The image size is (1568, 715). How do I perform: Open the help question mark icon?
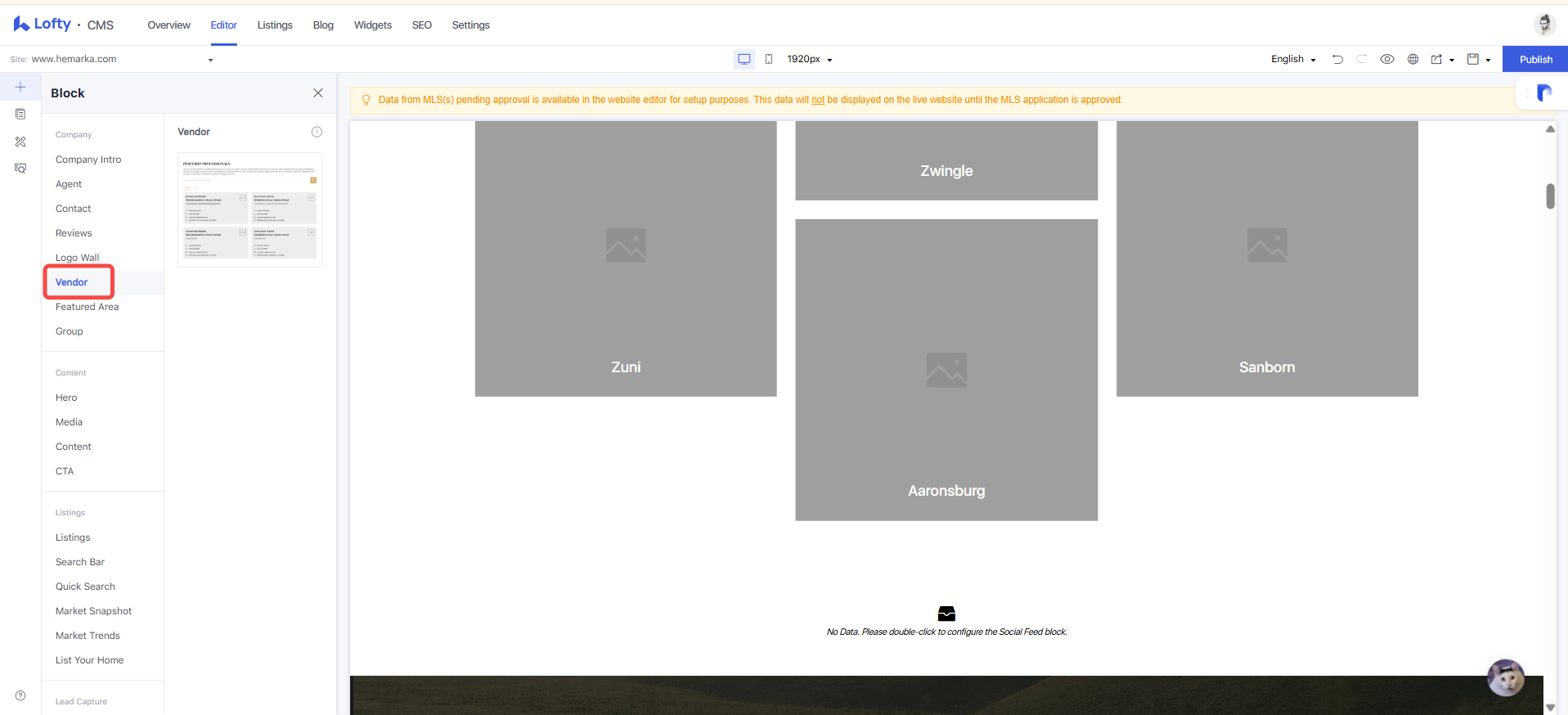point(20,695)
